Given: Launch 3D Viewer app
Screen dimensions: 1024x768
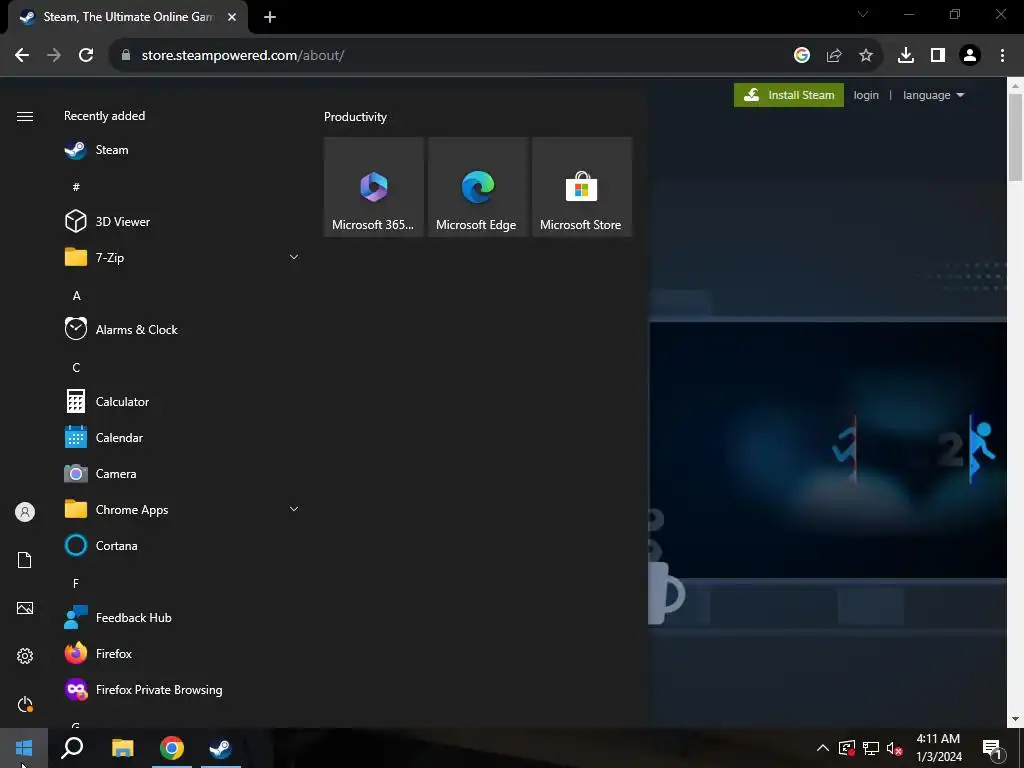Looking at the screenshot, I should point(182,221).
